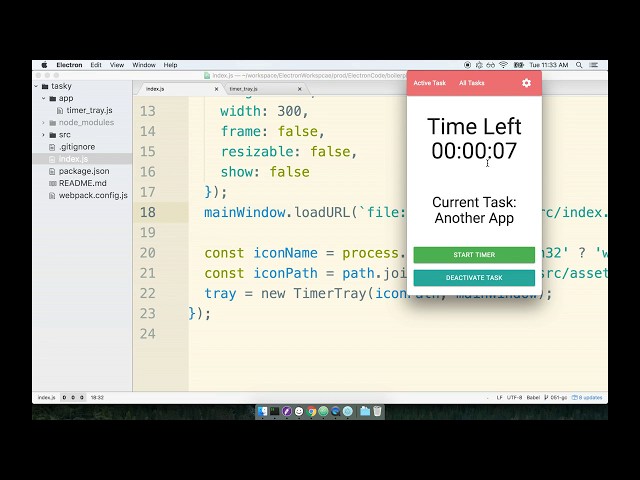640x480 pixels.
Task: Open the Electron menu
Action: [69, 65]
